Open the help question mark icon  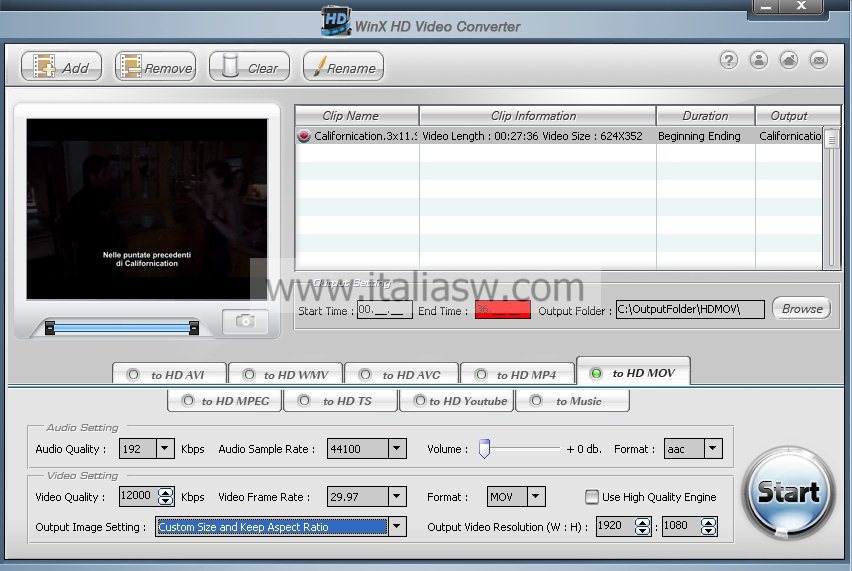(x=729, y=60)
